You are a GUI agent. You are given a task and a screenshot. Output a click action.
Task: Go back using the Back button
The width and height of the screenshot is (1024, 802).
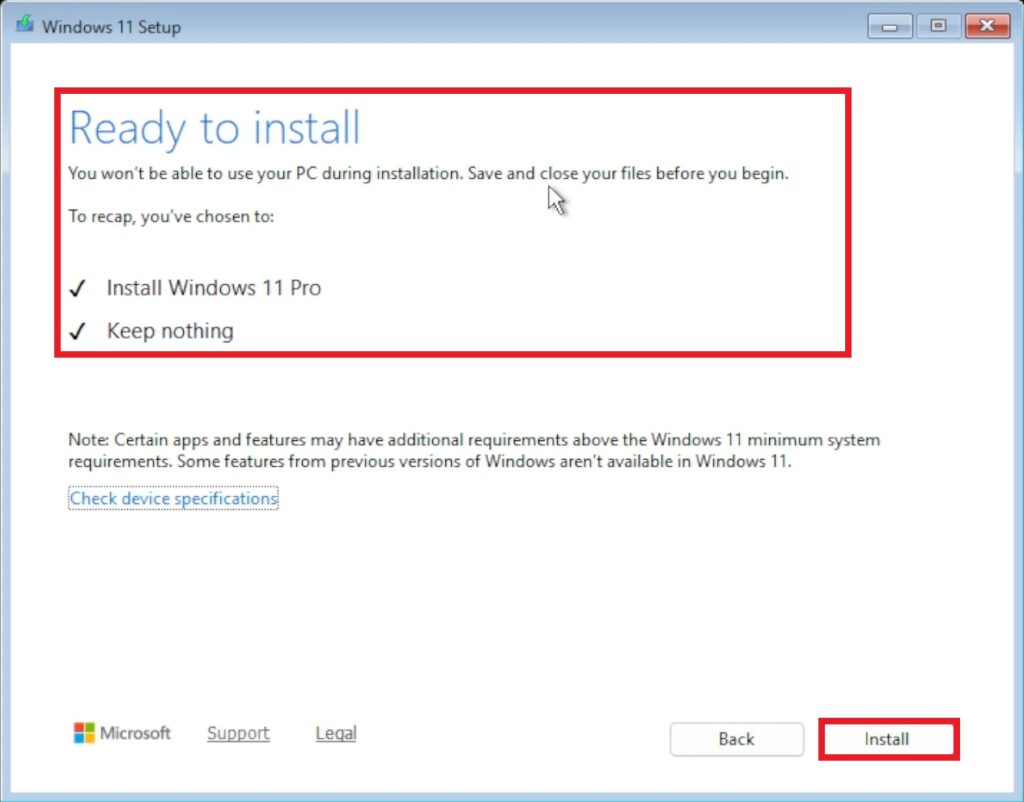[736, 739]
